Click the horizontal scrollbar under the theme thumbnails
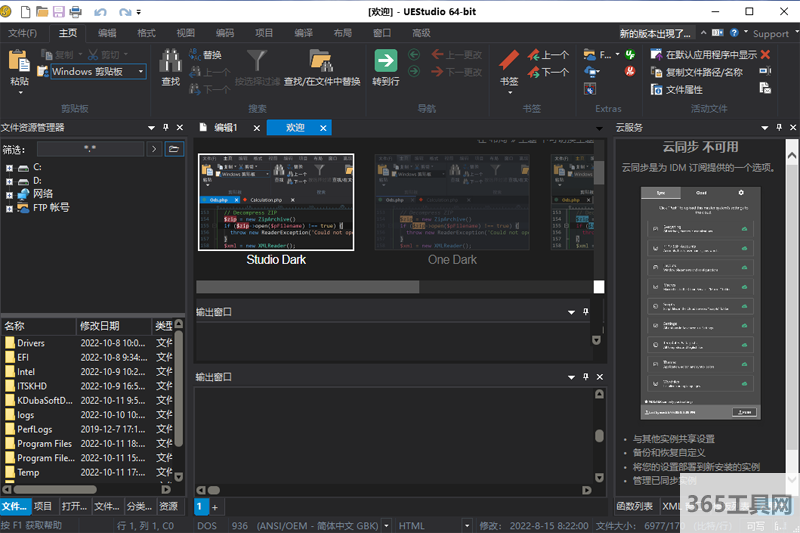The width and height of the screenshot is (800, 533). coord(307,287)
